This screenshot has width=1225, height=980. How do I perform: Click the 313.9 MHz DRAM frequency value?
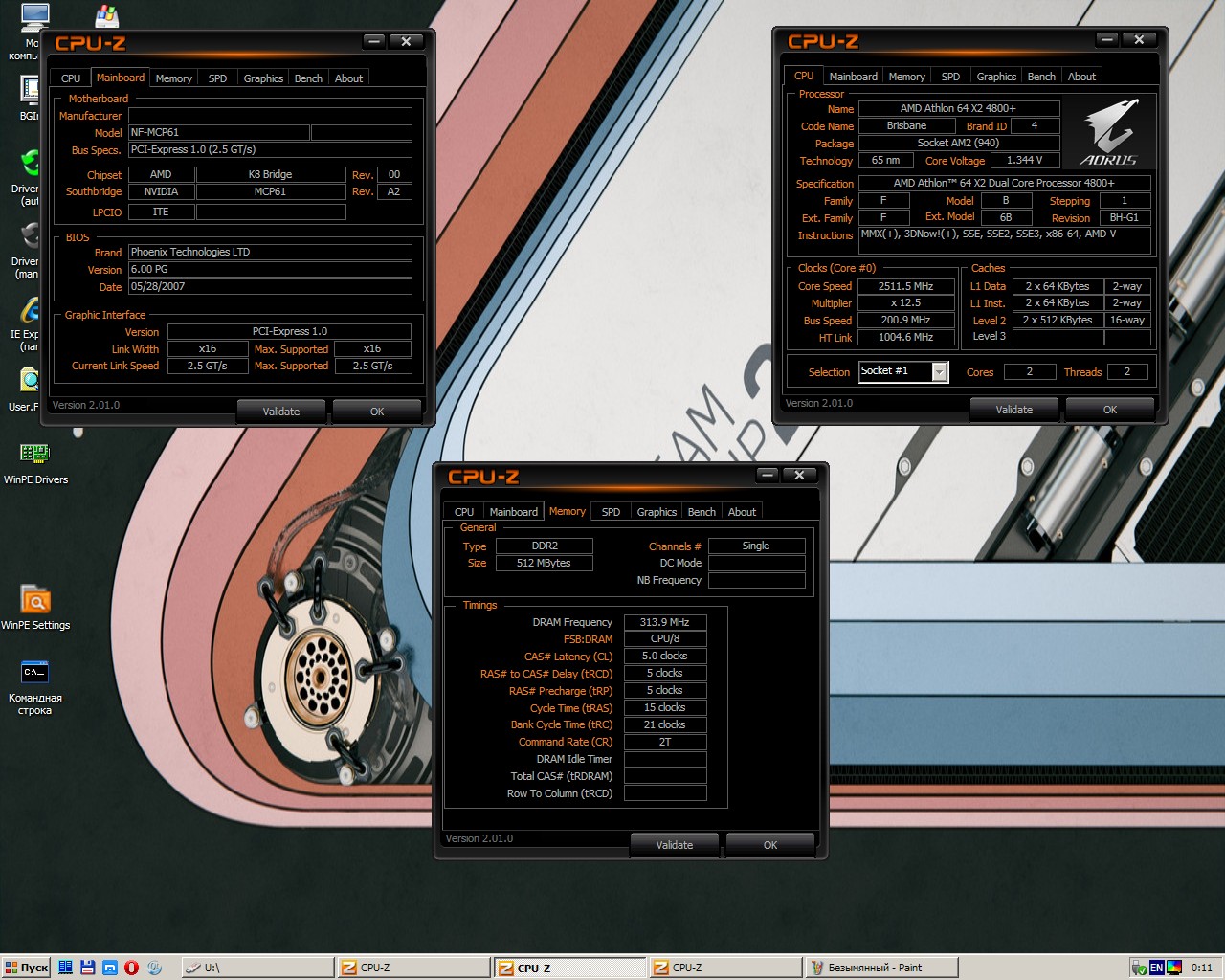665,622
